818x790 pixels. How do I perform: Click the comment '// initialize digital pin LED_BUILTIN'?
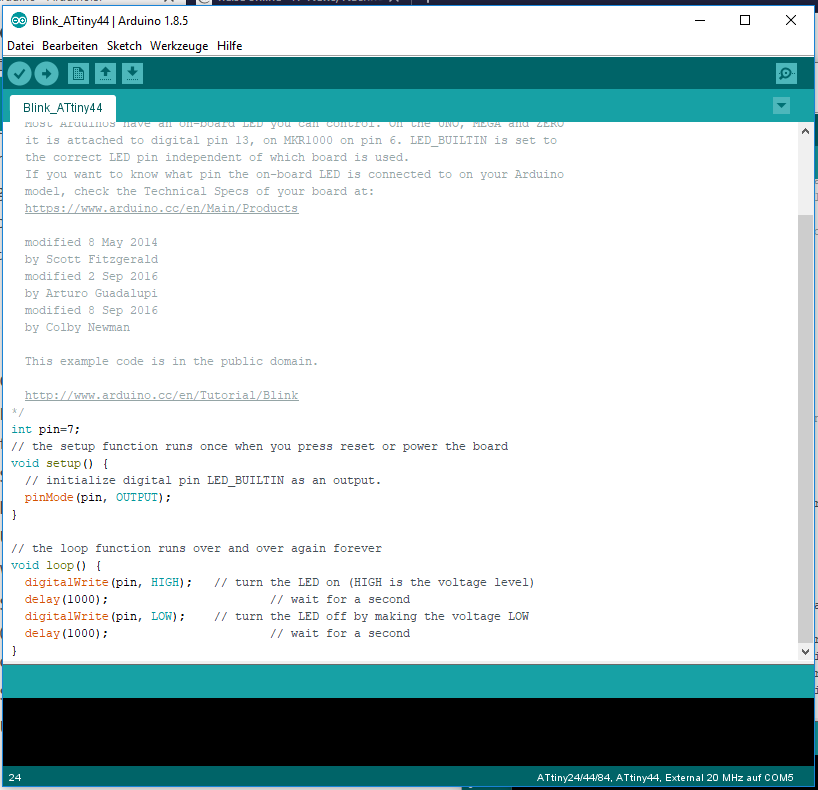(203, 480)
